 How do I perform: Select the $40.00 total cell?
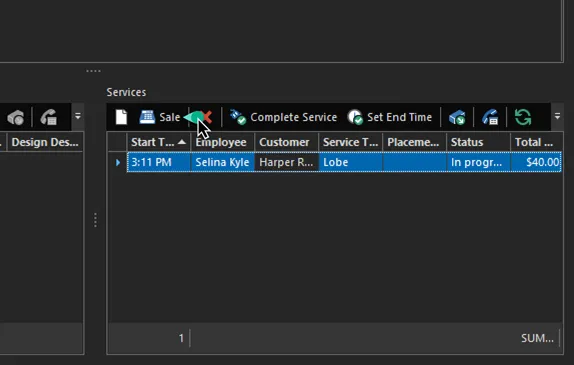click(536, 162)
